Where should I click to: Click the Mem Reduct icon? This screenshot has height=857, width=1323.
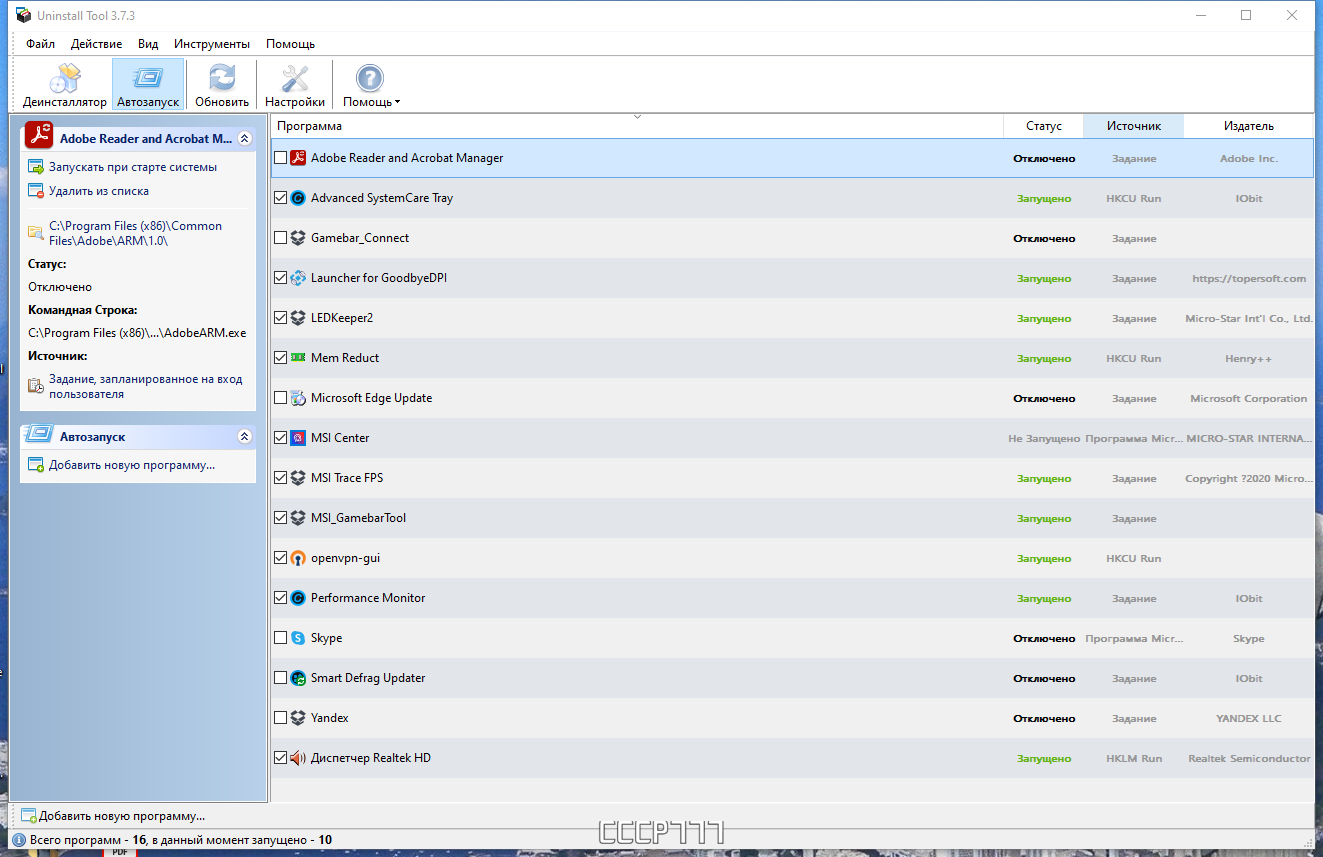coord(297,358)
